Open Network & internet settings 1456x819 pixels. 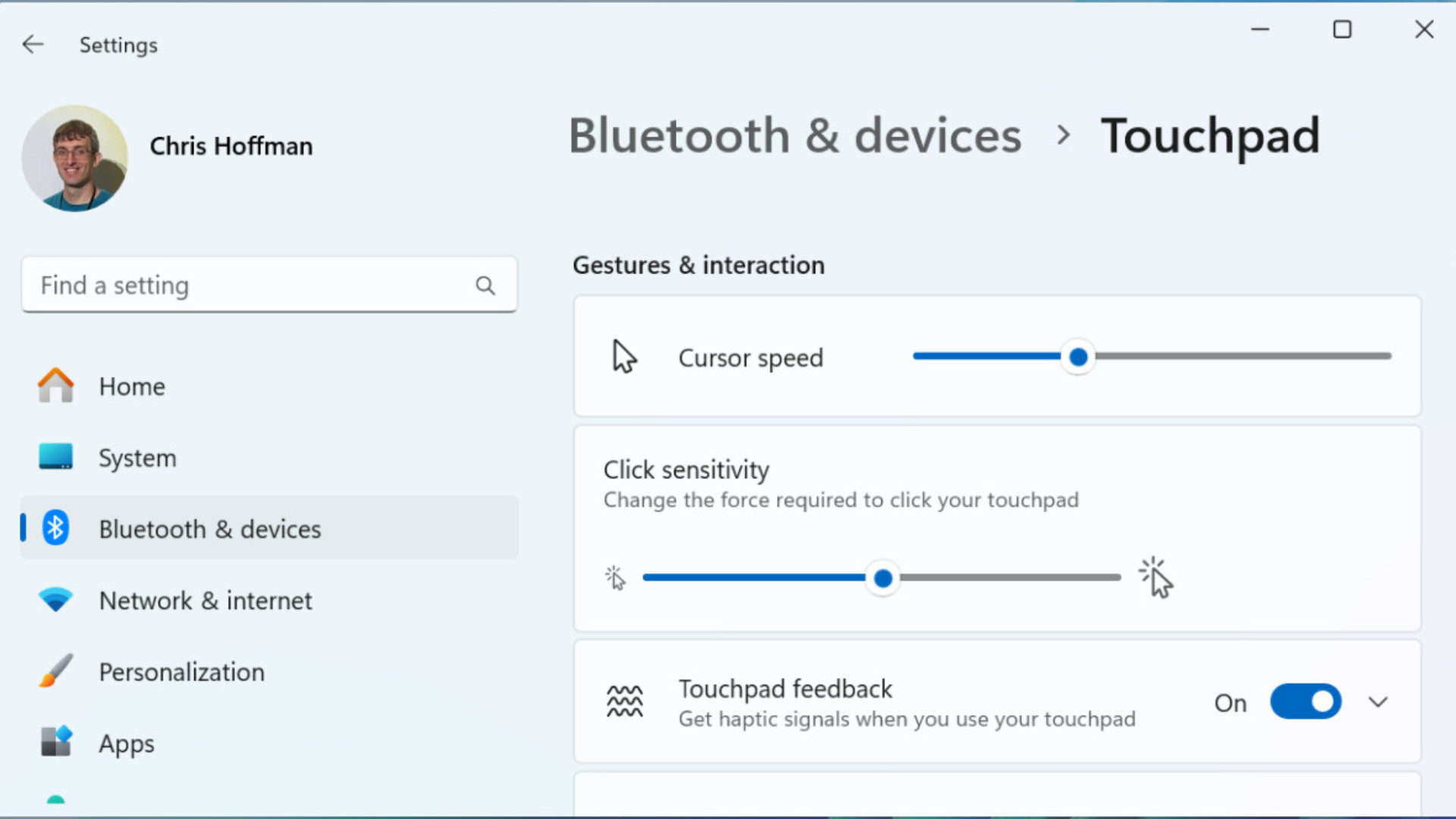coord(206,601)
